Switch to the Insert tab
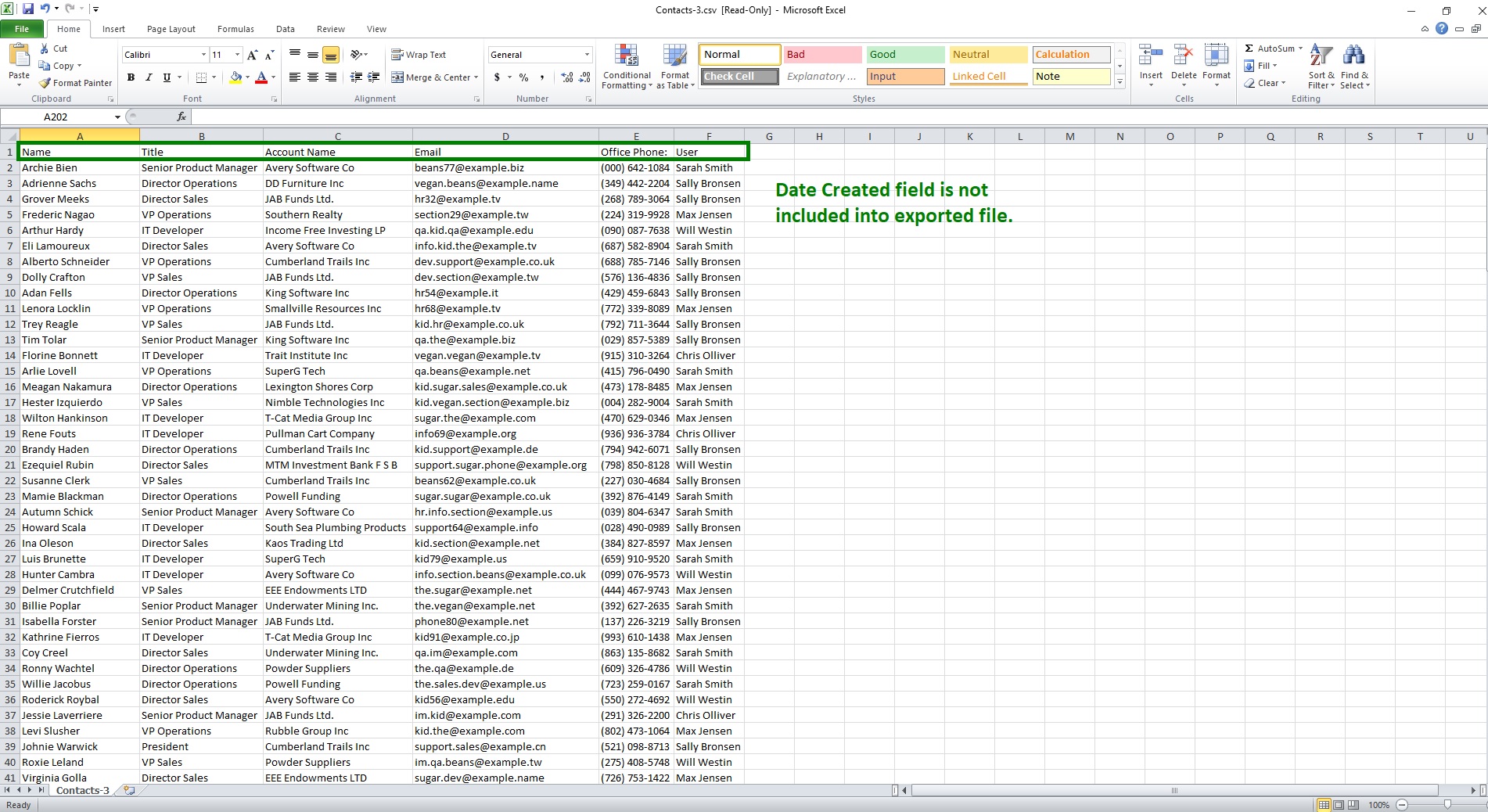 pyautogui.click(x=113, y=29)
